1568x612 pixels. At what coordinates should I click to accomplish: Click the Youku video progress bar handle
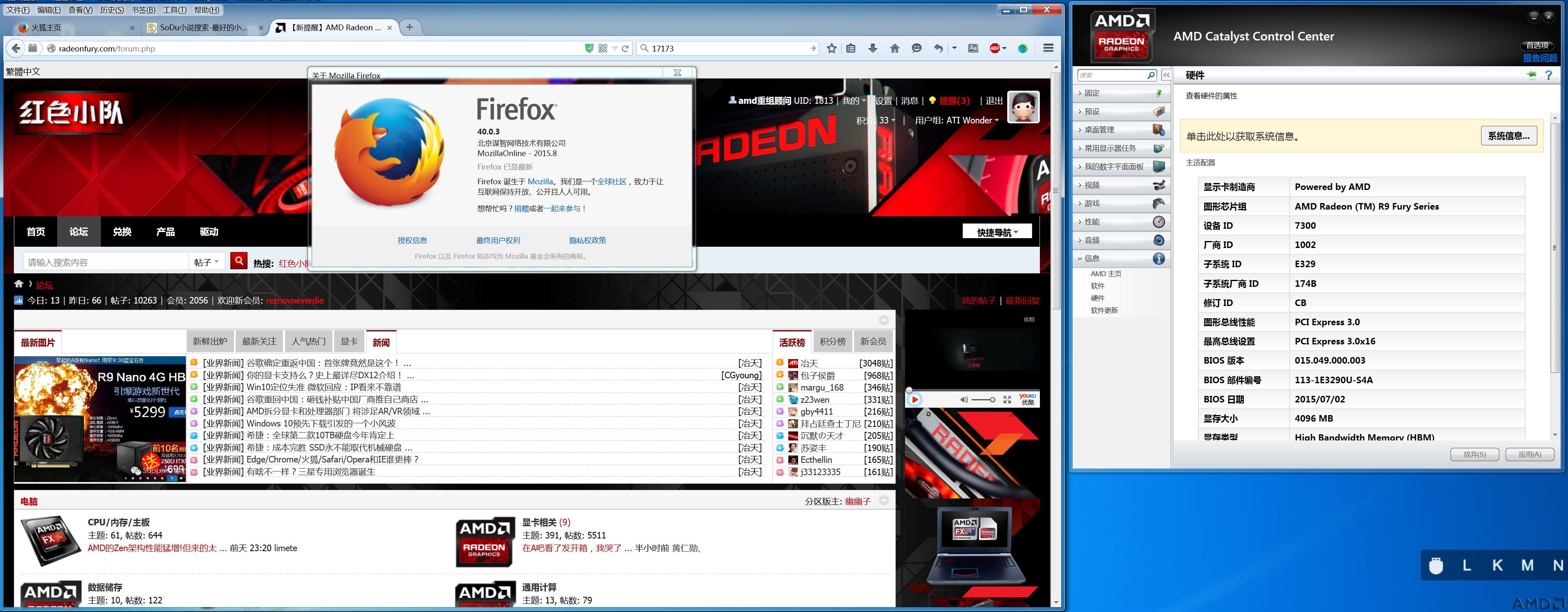[909, 390]
